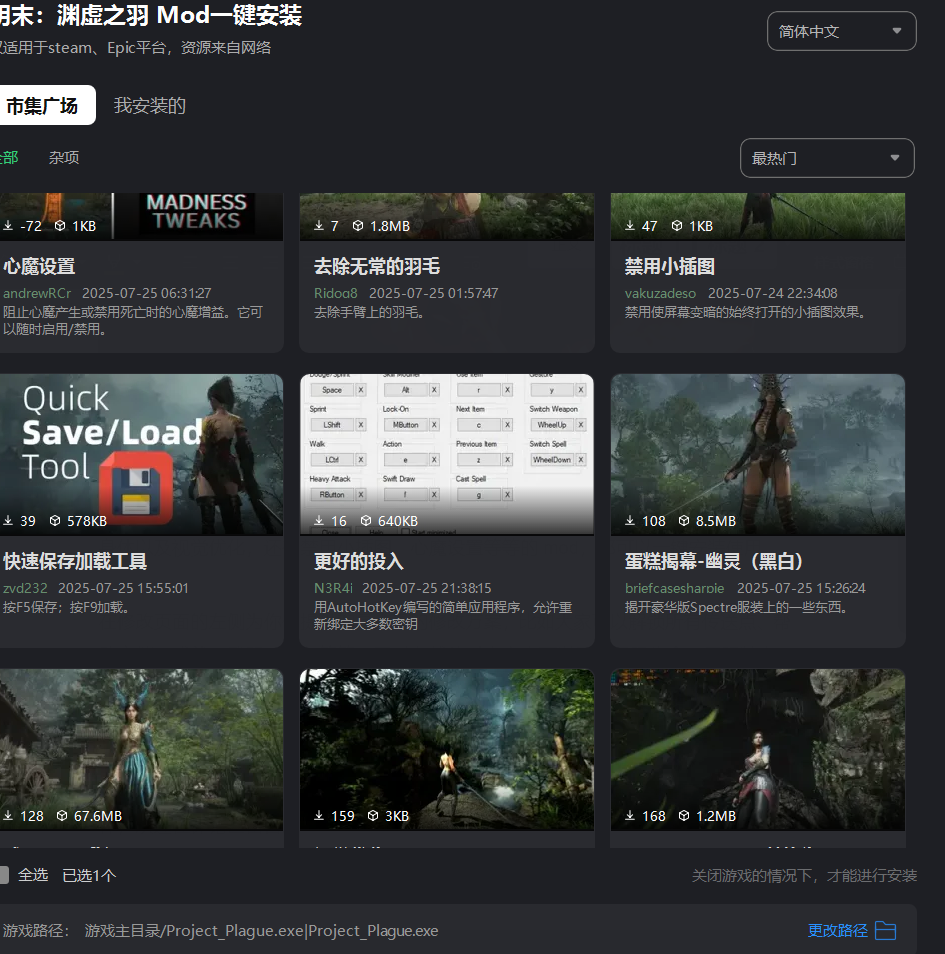This screenshot has width=945, height=954.
Task: Click download icon beside count 39
Action: (8, 521)
